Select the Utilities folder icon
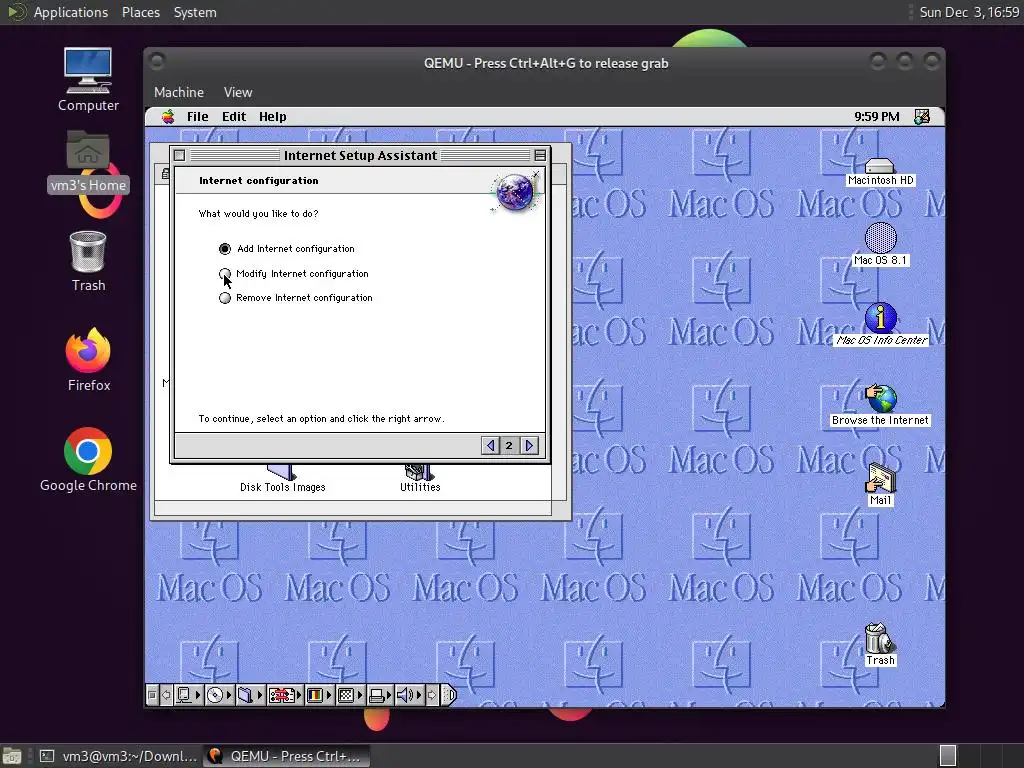 tap(420, 479)
